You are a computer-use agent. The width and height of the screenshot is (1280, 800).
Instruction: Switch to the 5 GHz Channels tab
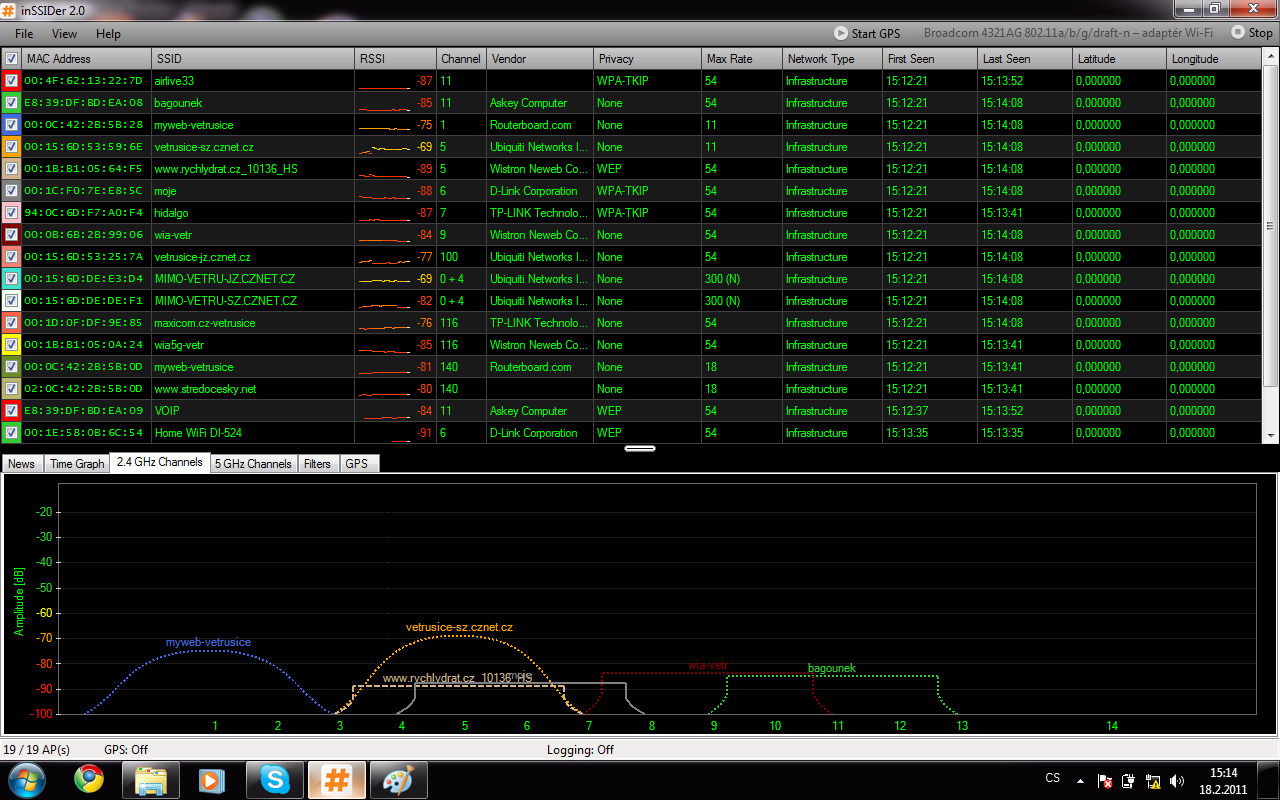tap(254, 464)
